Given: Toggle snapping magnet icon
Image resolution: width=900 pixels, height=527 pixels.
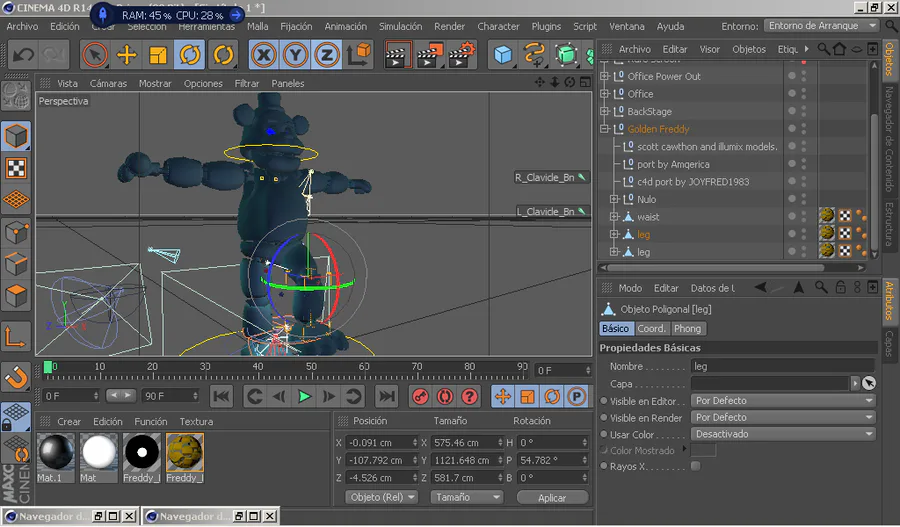Looking at the screenshot, I should tap(16, 378).
